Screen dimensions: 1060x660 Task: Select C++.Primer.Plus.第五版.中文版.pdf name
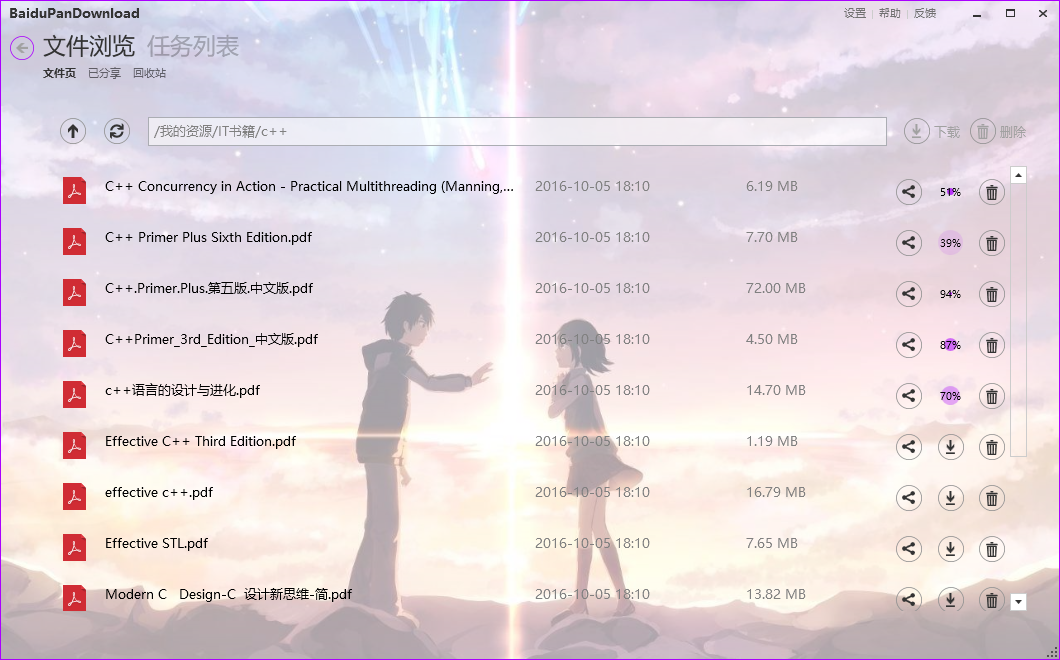pyautogui.click(x=209, y=289)
